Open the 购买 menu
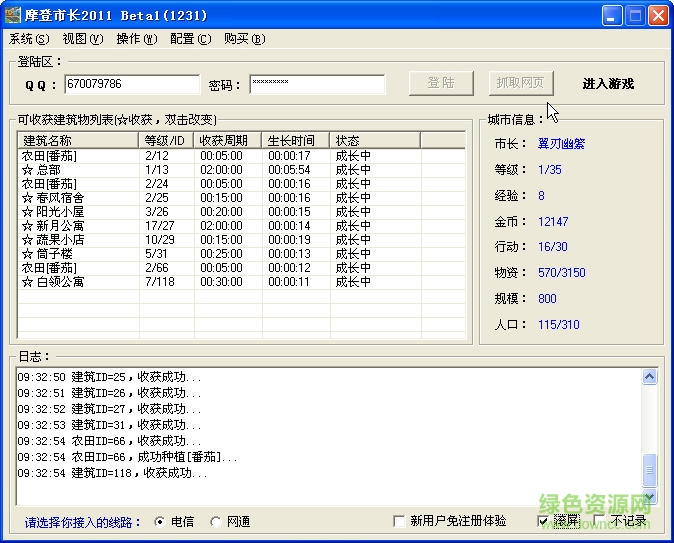The width and height of the screenshot is (674, 543). 244,39
